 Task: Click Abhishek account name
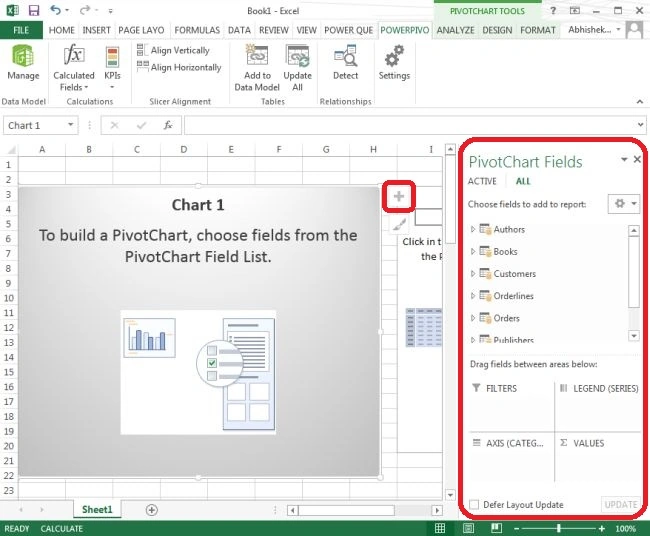(x=589, y=29)
